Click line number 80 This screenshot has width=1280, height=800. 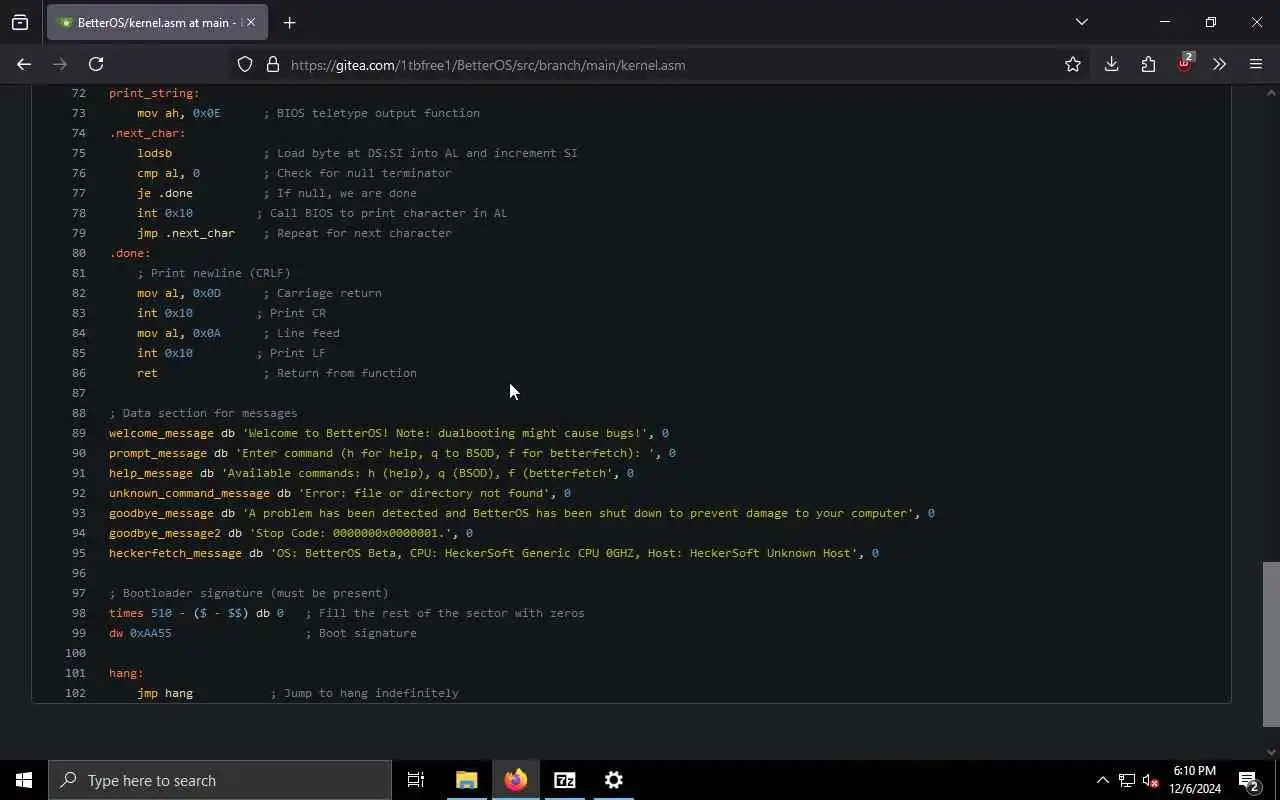click(79, 253)
